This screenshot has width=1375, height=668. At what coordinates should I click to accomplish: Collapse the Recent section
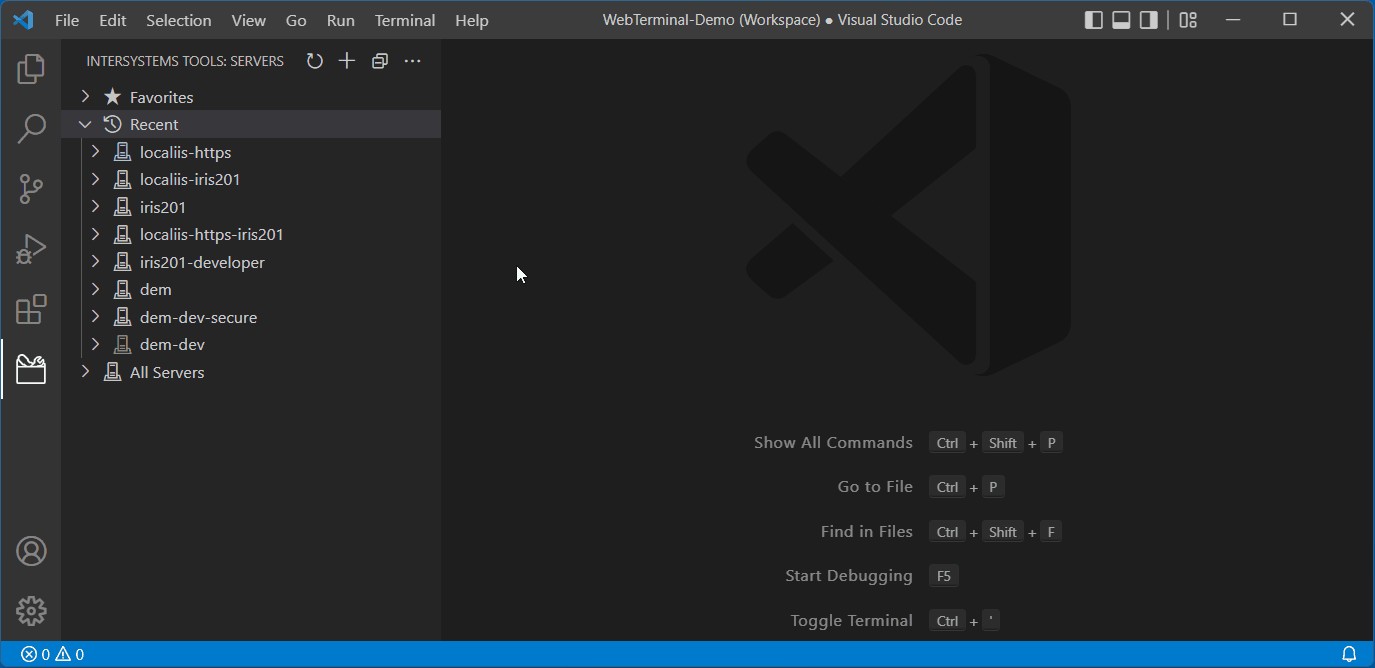pyautogui.click(x=86, y=124)
